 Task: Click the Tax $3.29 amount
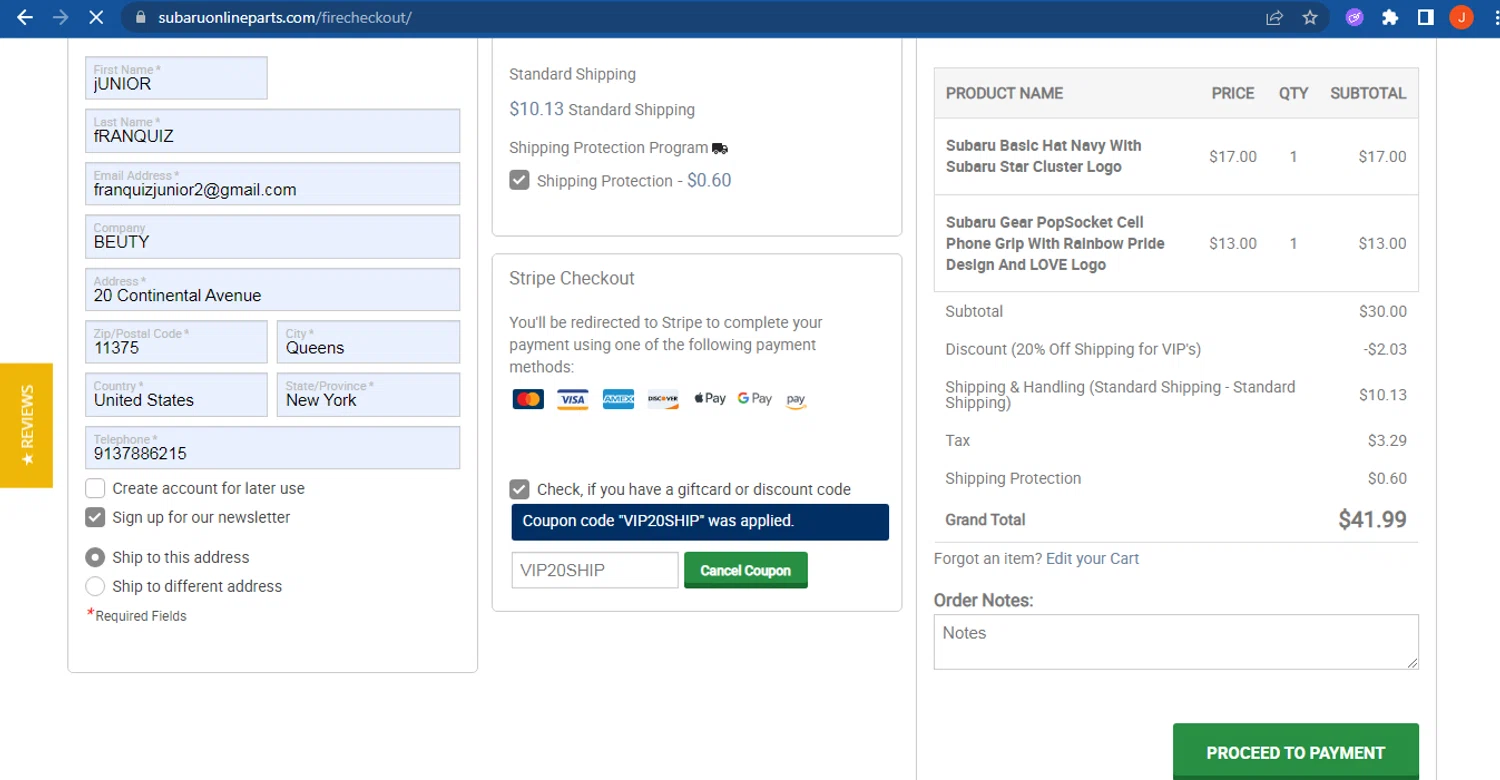point(1387,440)
